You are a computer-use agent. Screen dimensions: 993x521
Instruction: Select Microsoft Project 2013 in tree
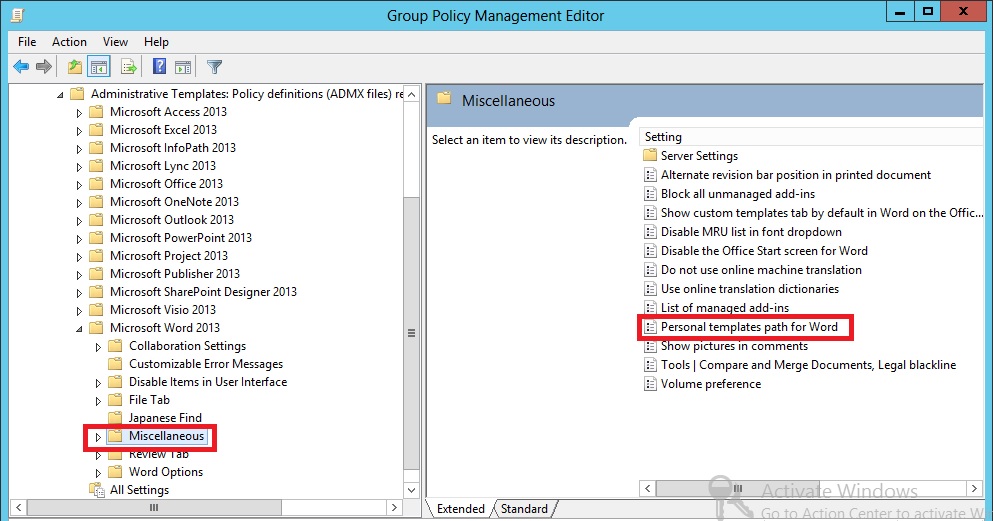pos(168,256)
